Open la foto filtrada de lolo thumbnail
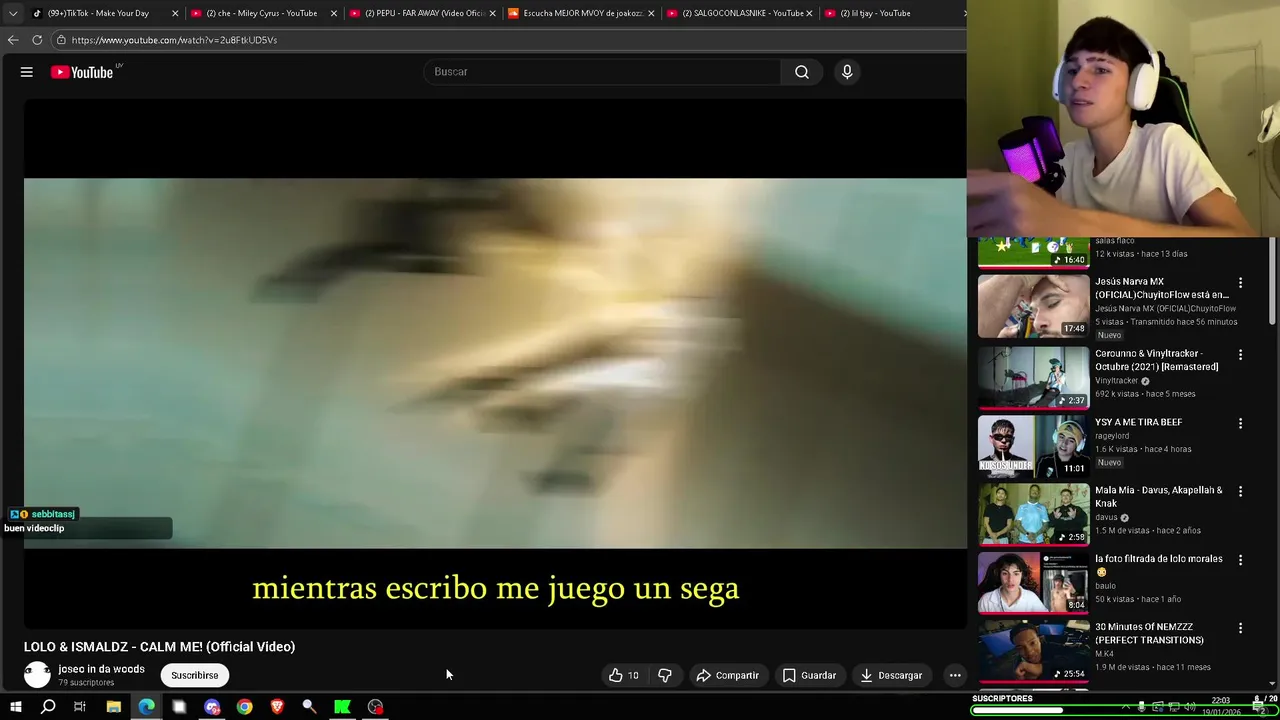 click(x=1033, y=582)
